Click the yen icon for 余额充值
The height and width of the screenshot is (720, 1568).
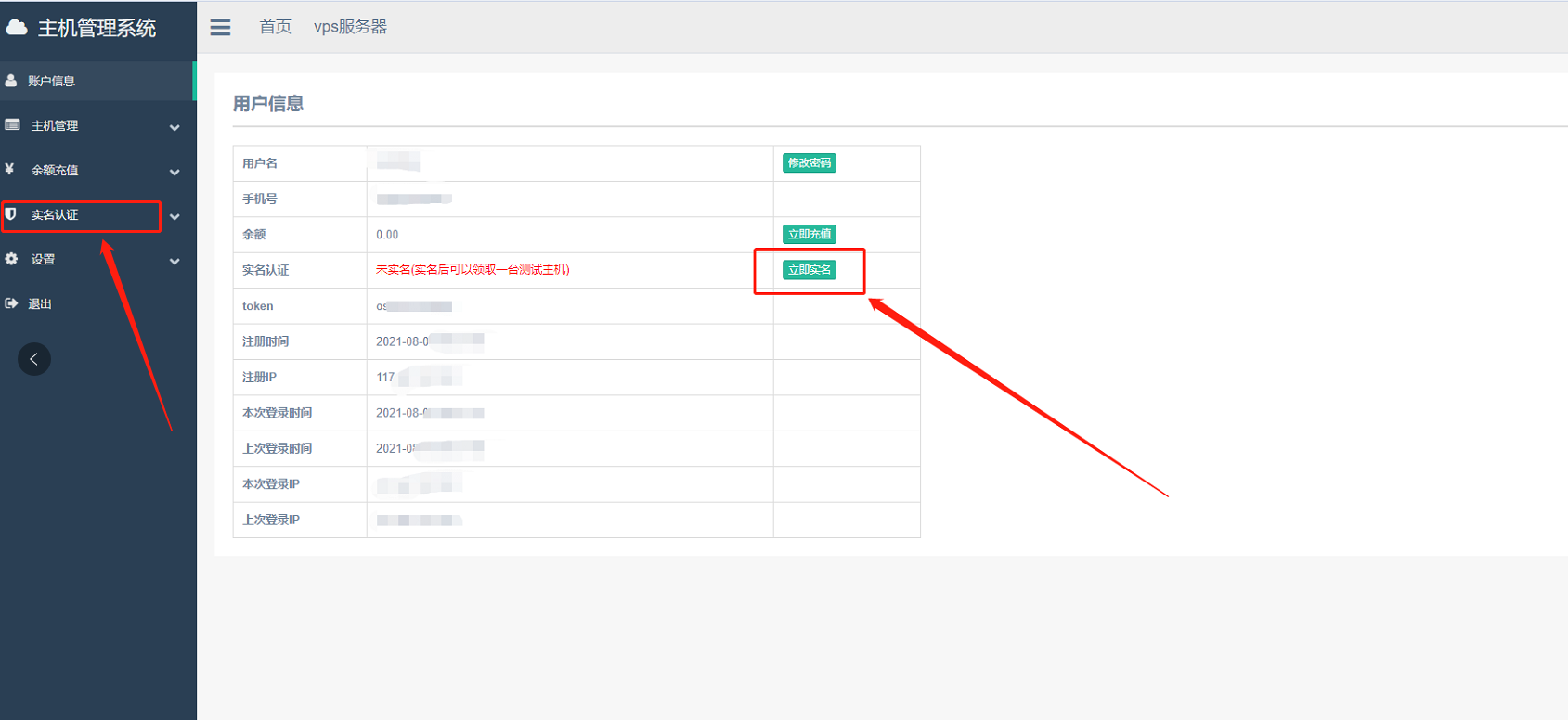(10, 170)
